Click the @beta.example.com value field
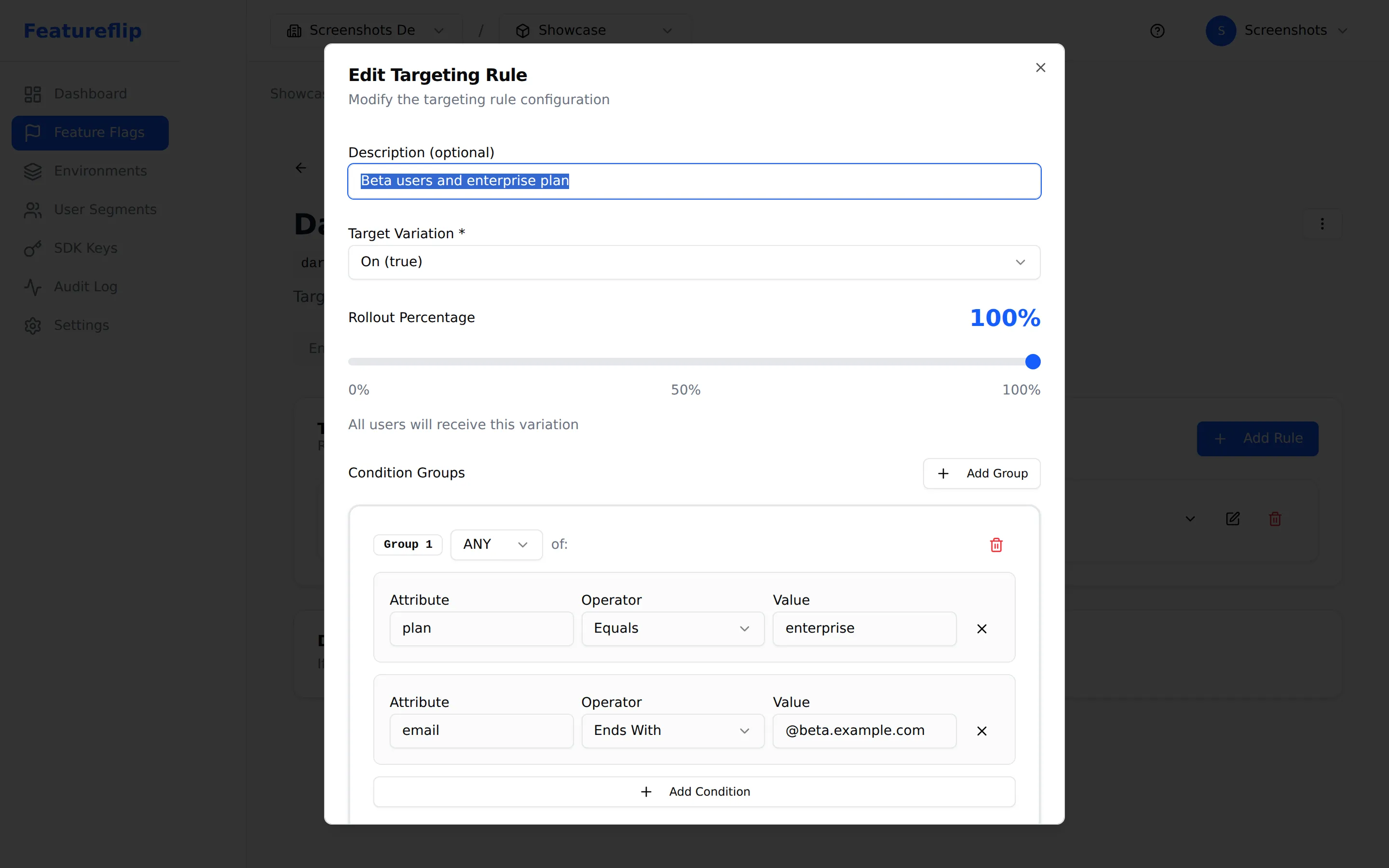 point(864,731)
